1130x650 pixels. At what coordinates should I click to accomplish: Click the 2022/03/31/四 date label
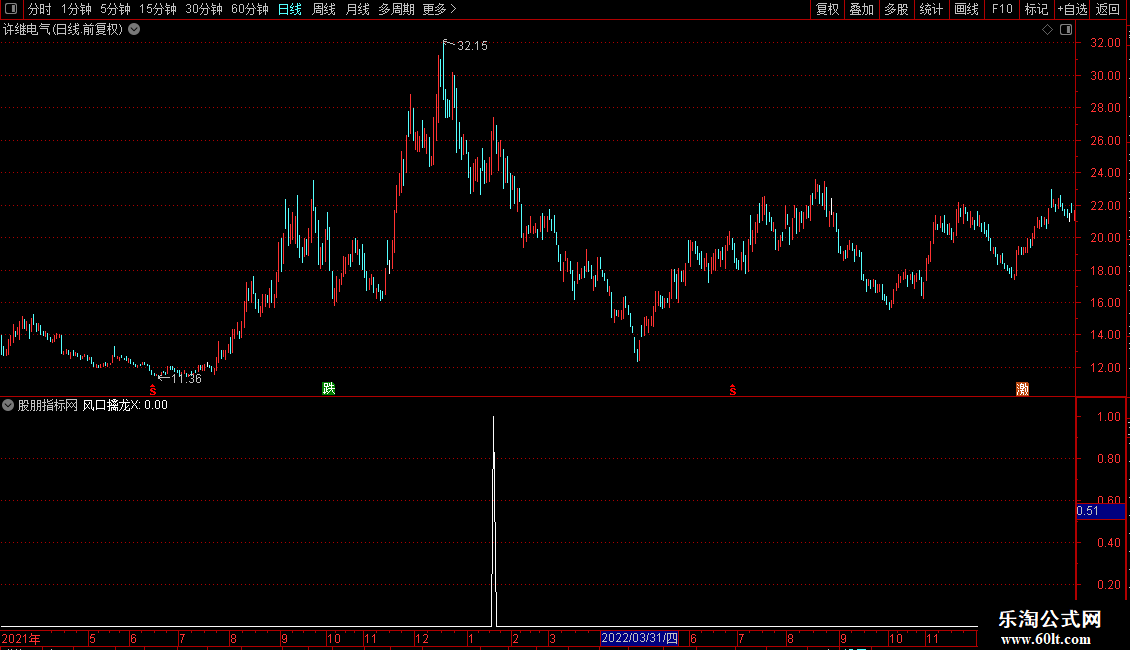(639, 638)
